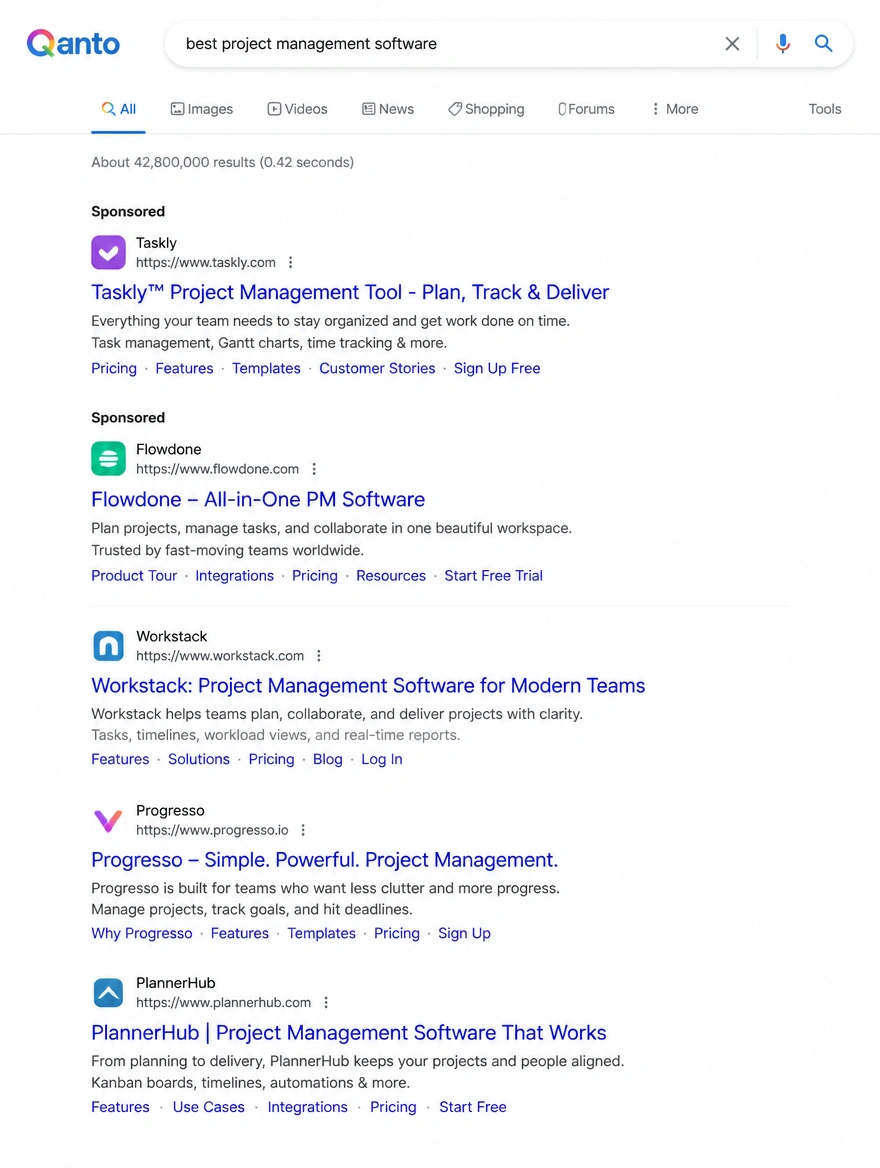Viewport: 880px width, 1168px height.
Task: Open the Progresso Pricing sitelink
Action: tap(396, 933)
